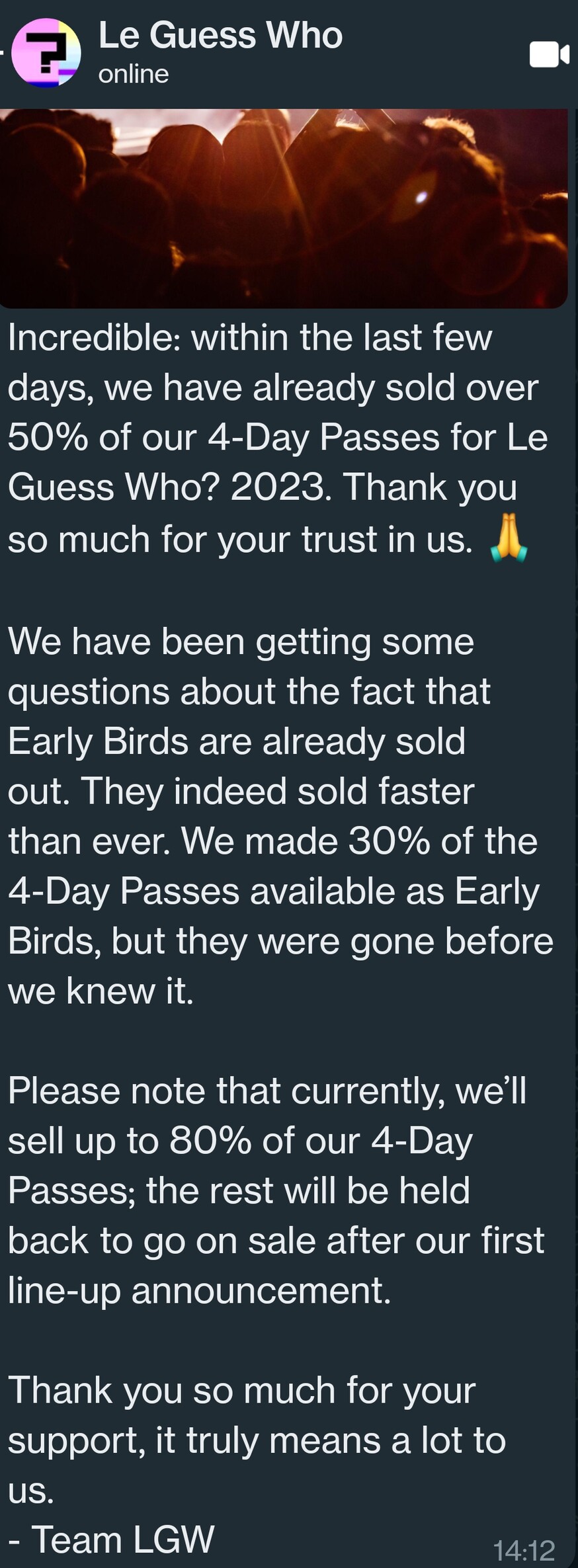Screen dimensions: 578x1568
Task: Tap the 14:12 message timestamp
Action: coord(524,1549)
